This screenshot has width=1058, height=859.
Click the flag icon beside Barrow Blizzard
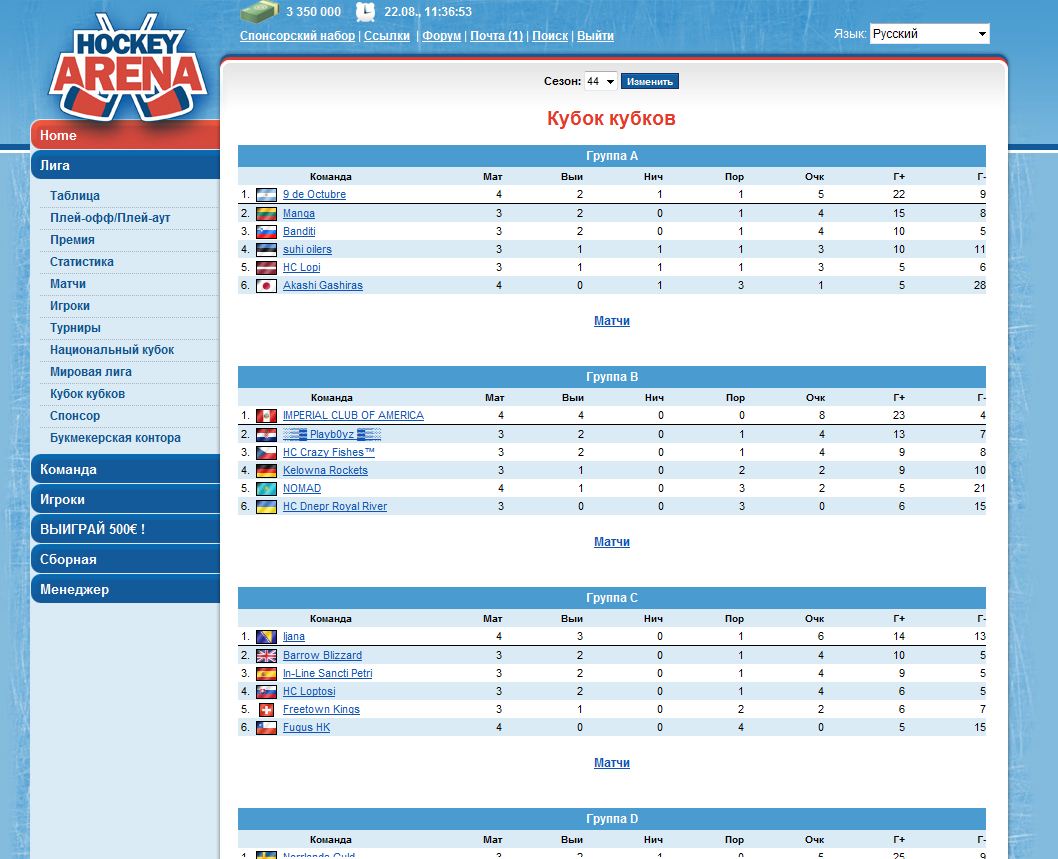(266, 656)
